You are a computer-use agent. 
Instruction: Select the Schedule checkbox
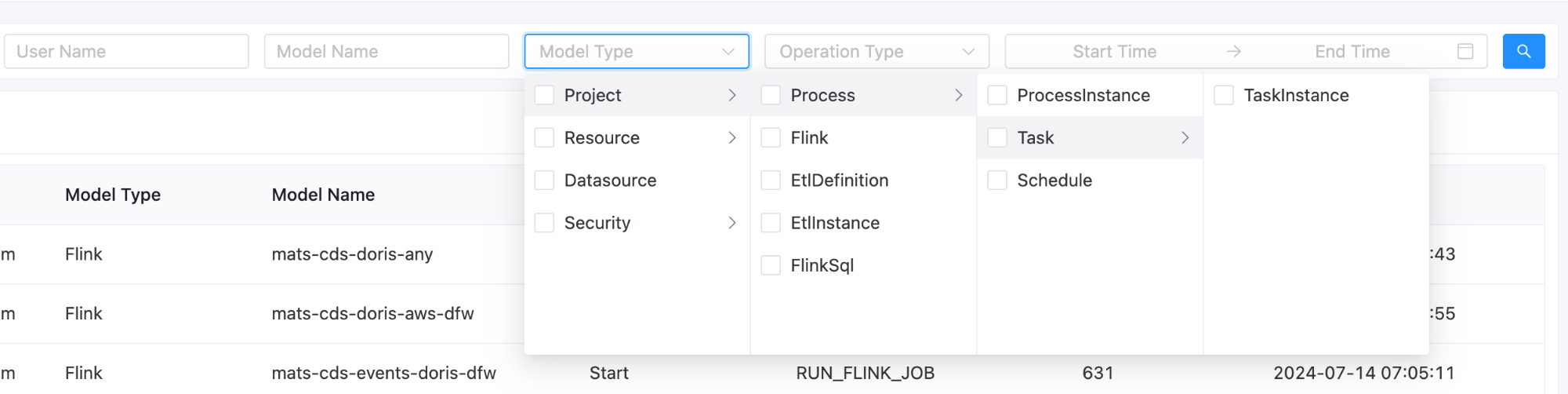click(x=997, y=181)
